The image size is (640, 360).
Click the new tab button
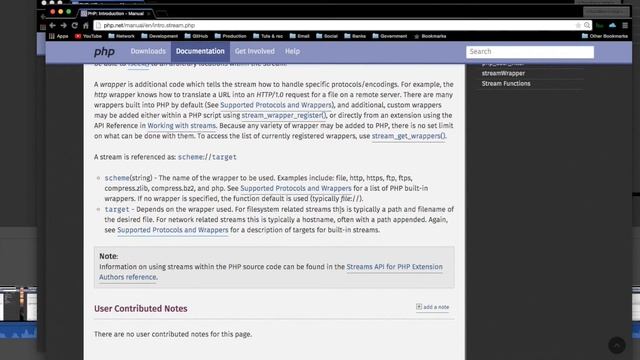coord(162,13)
